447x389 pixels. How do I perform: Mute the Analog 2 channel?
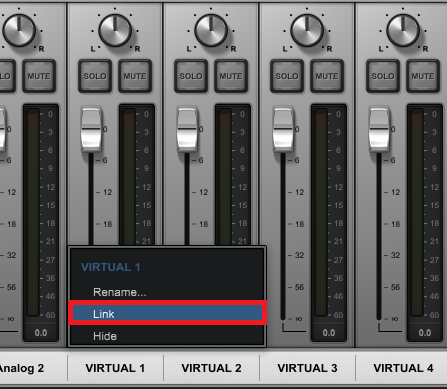(39, 76)
